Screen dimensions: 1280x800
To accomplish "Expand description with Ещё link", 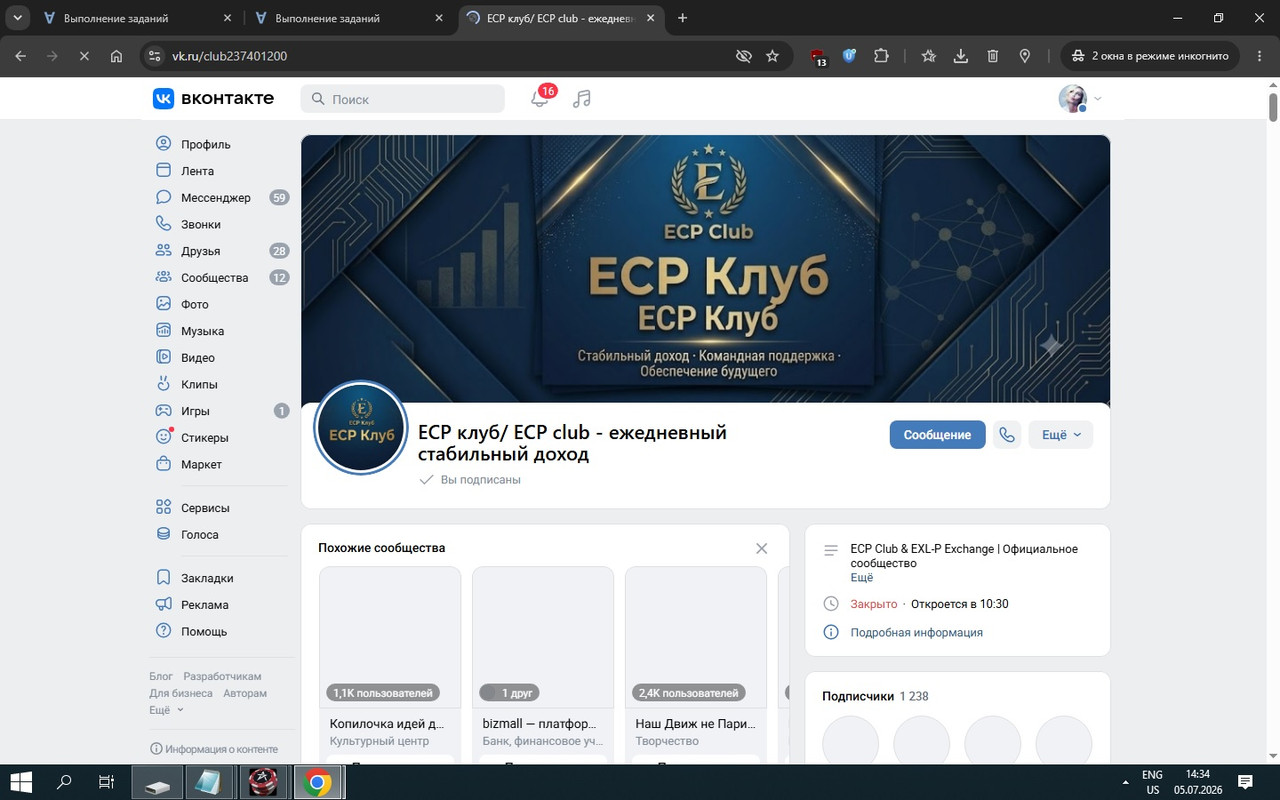I will click(x=861, y=578).
